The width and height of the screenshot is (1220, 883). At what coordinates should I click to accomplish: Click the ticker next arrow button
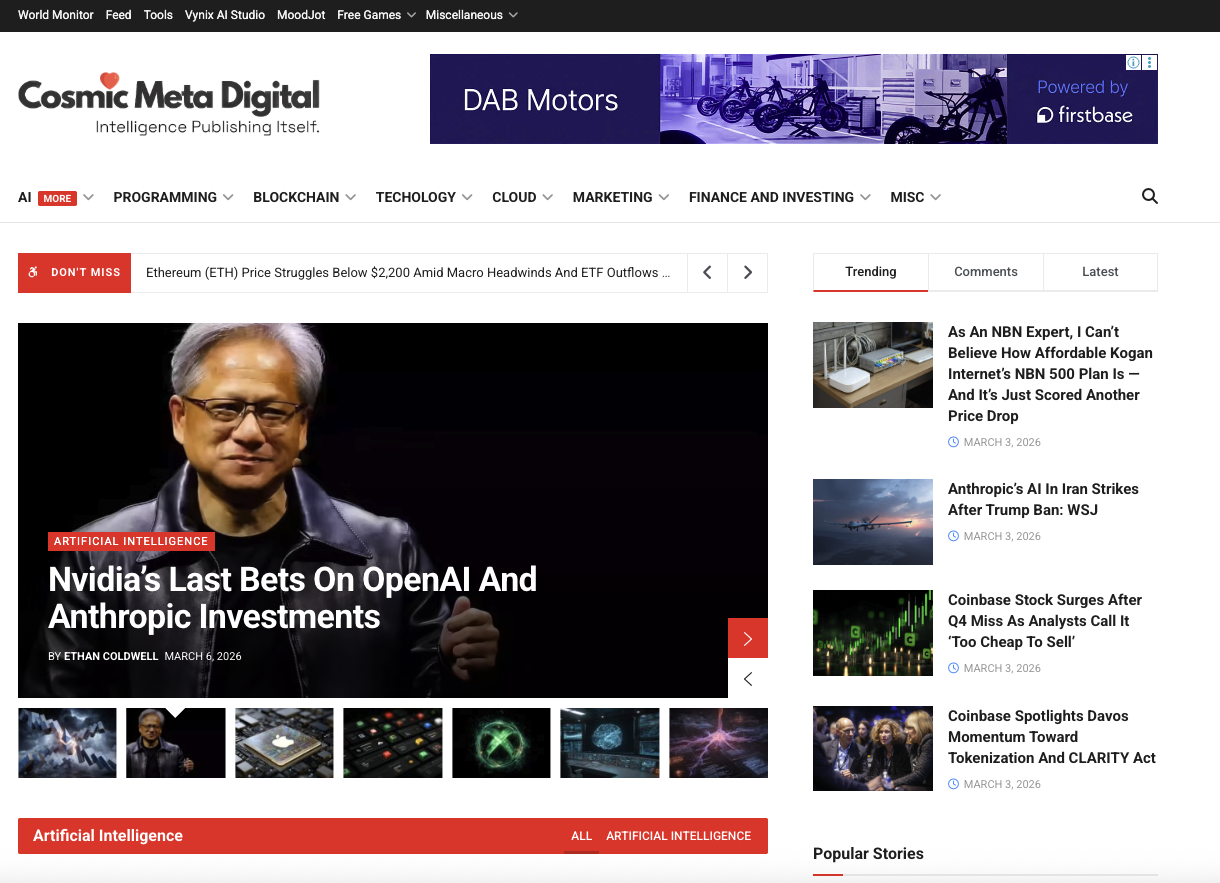(747, 272)
